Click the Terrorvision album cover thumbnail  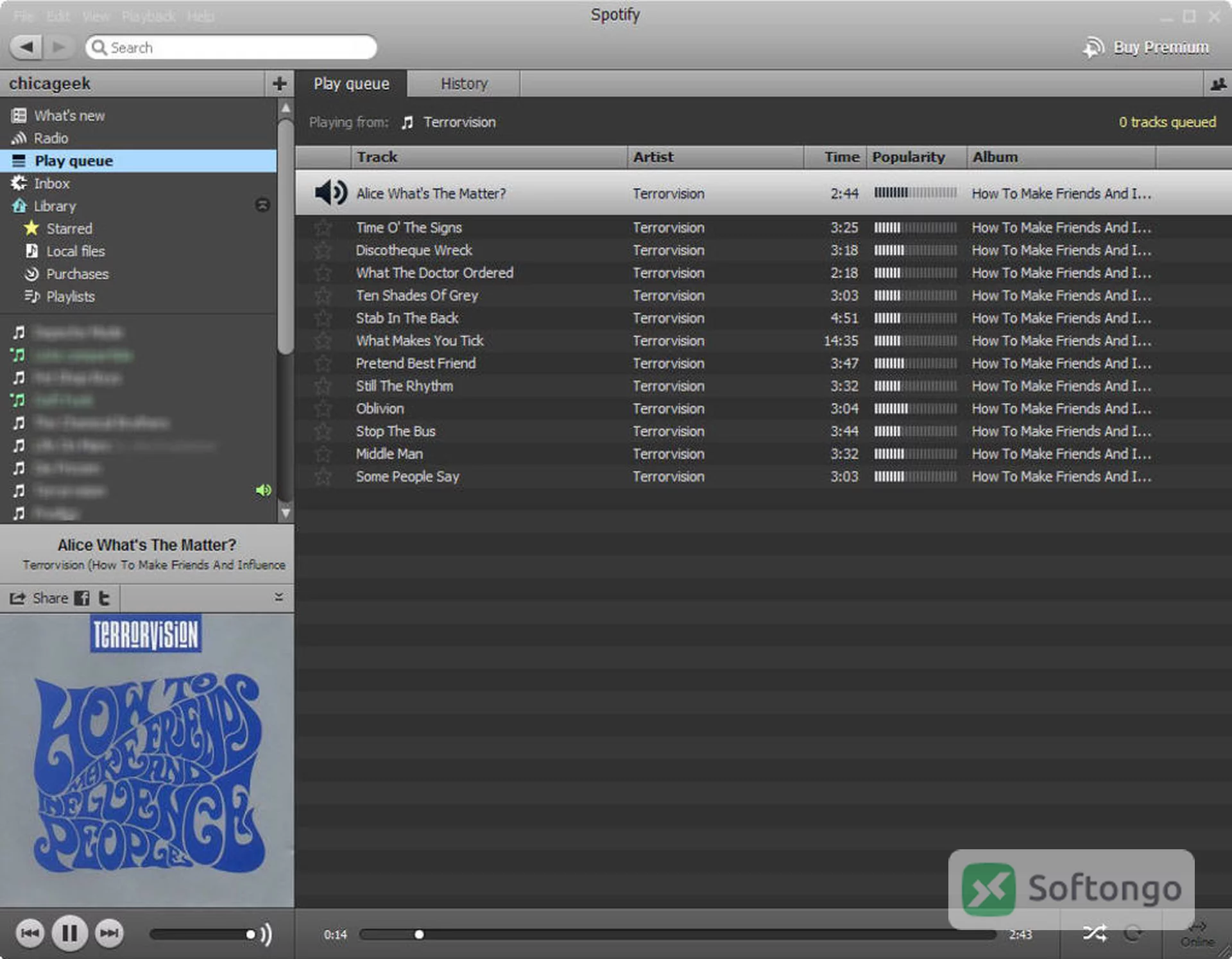coord(147,760)
